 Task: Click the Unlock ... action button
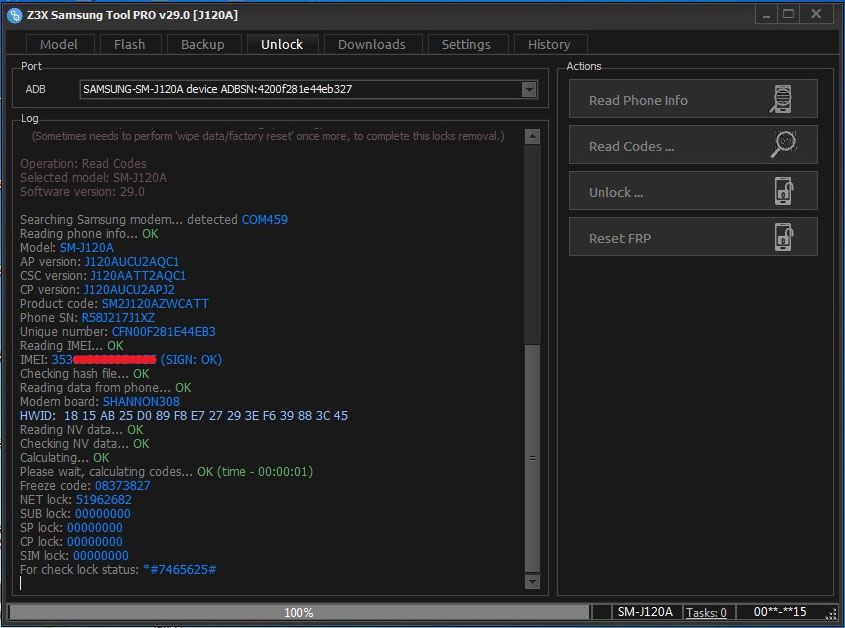[693, 191]
